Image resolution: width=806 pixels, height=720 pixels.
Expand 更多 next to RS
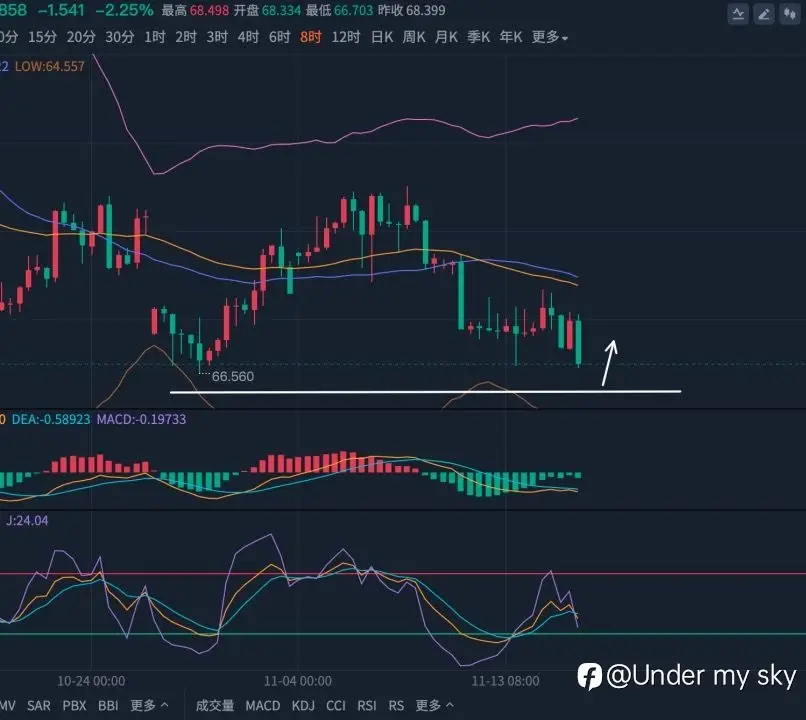click(434, 706)
